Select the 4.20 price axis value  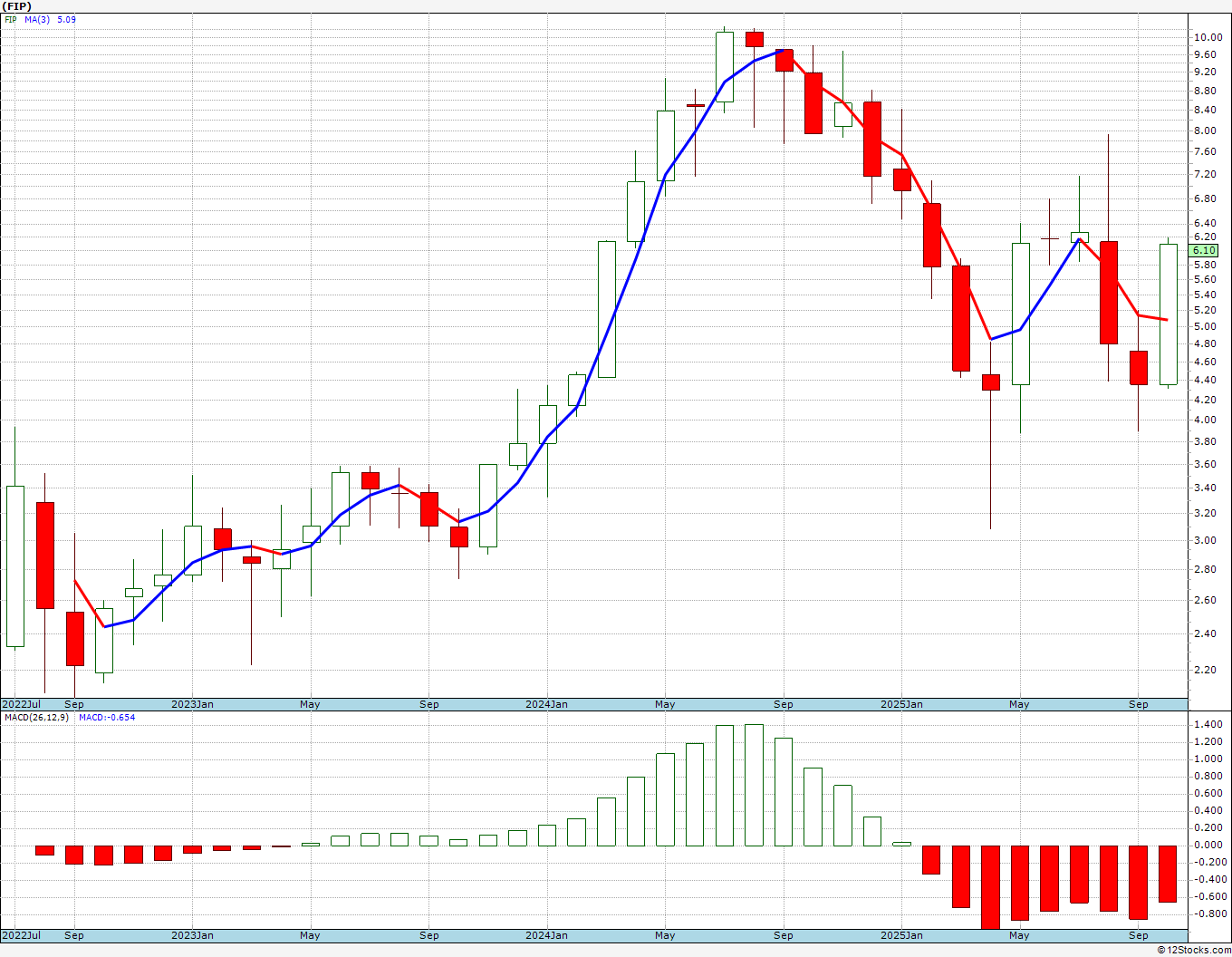1205,399
